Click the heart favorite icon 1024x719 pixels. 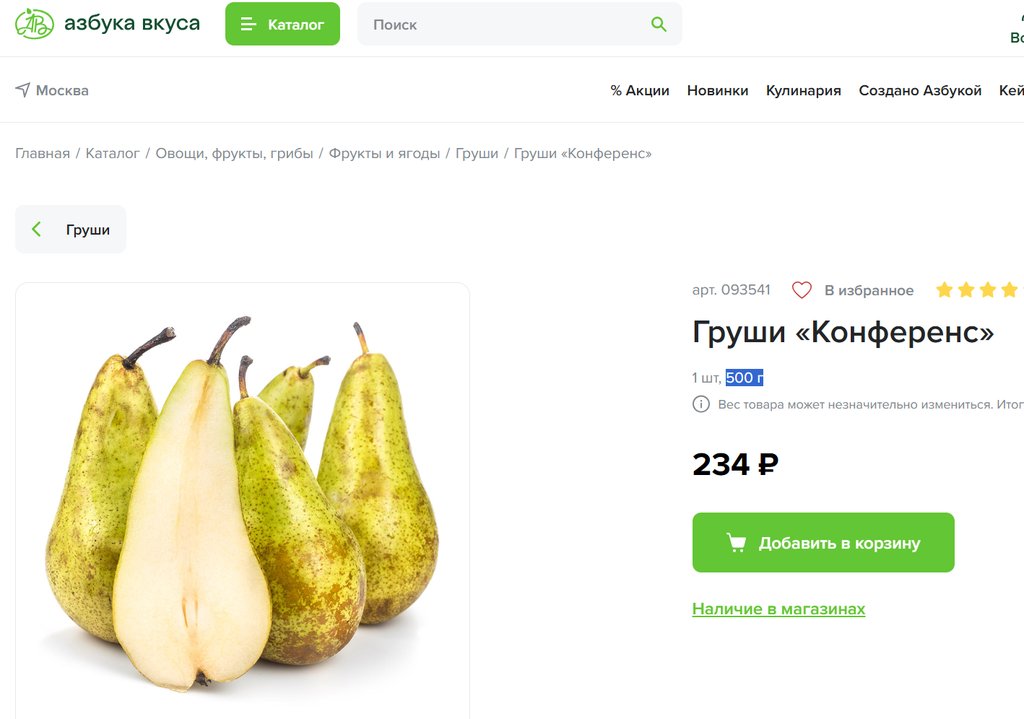pyautogui.click(x=801, y=290)
